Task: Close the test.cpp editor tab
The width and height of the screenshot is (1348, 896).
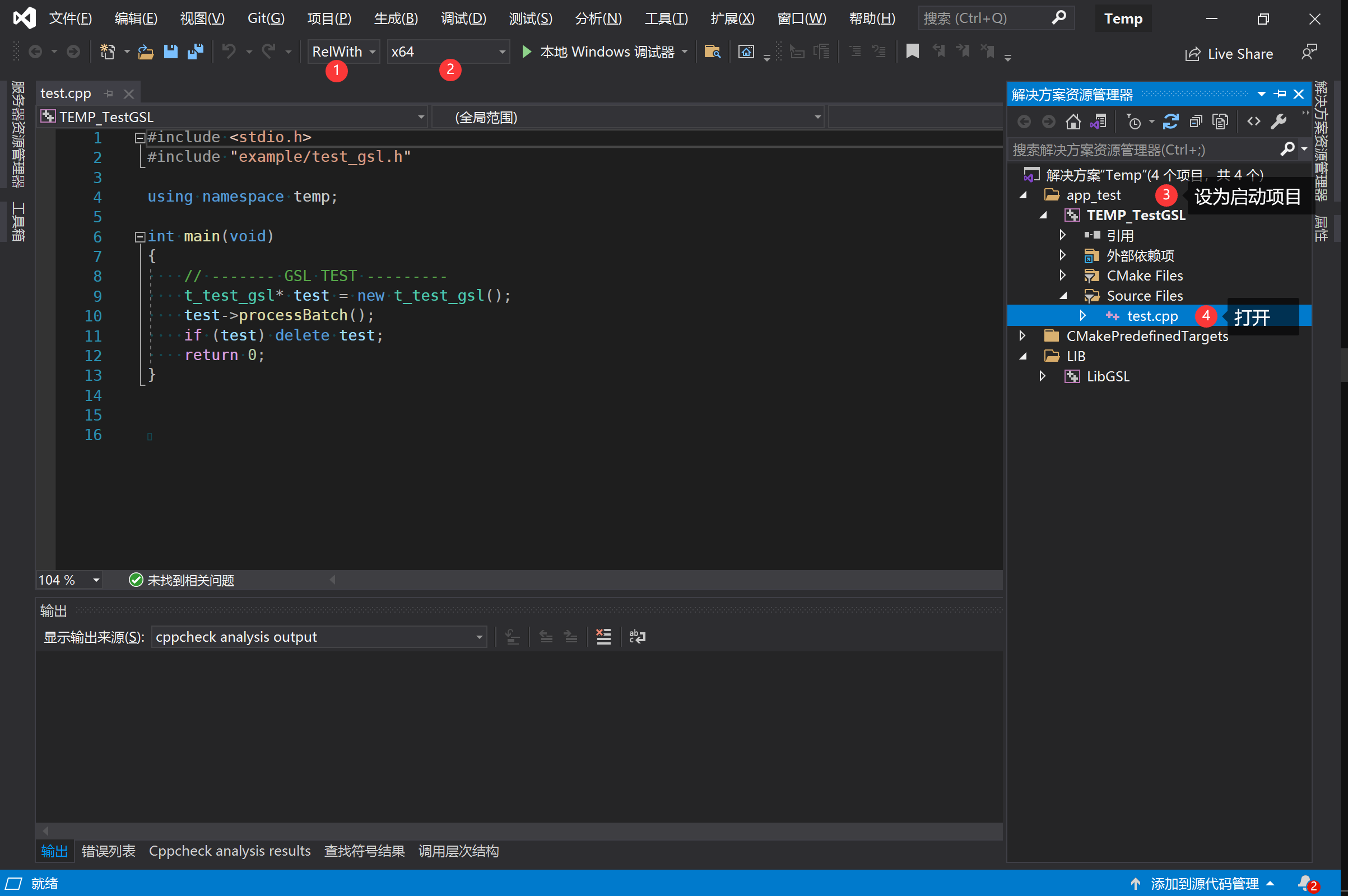Action: (129, 93)
